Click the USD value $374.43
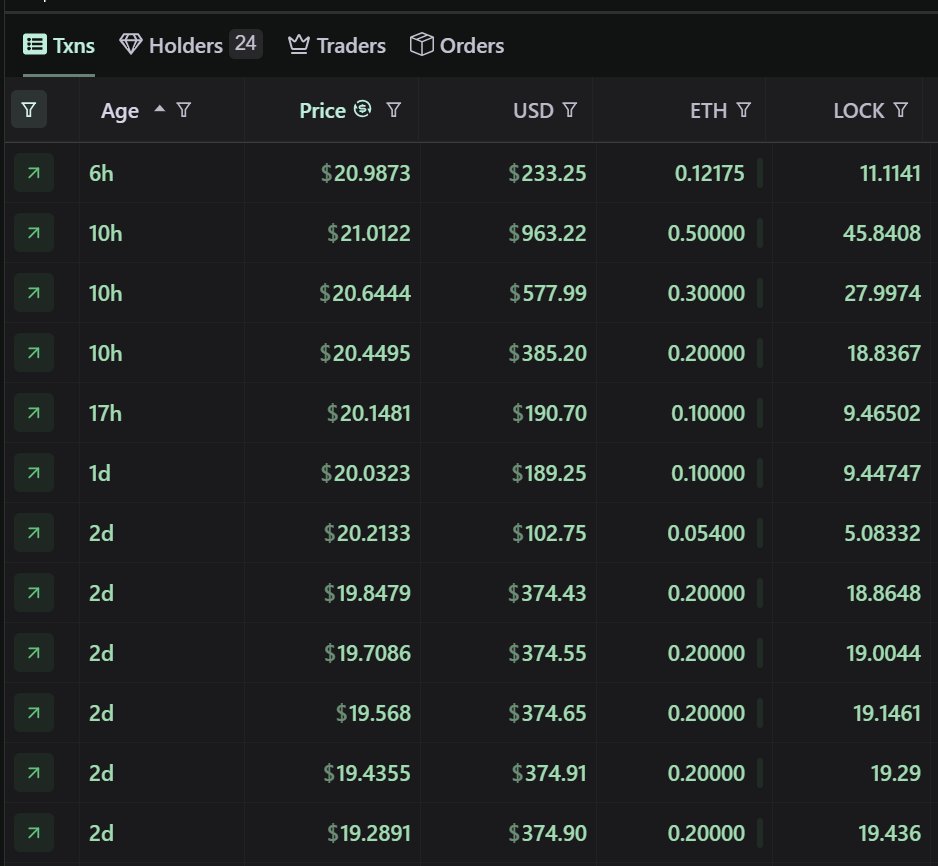The image size is (938, 866). (547, 593)
